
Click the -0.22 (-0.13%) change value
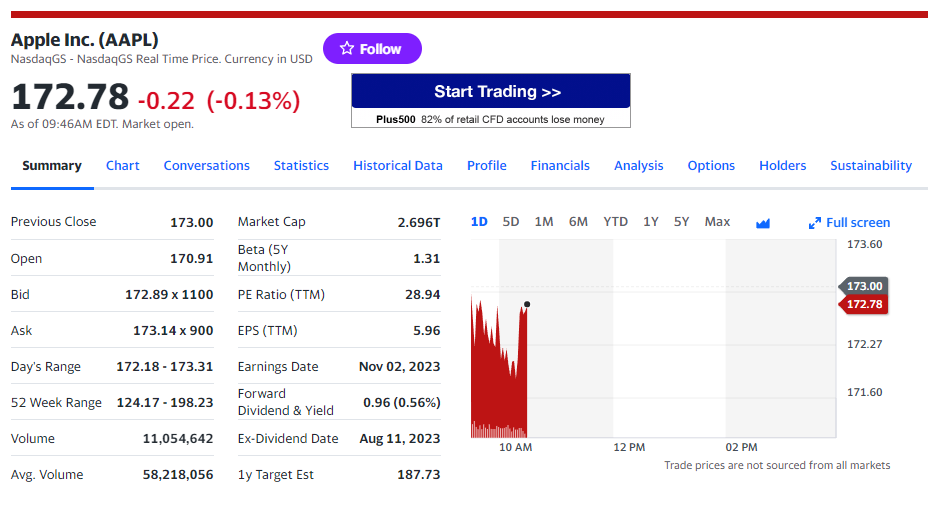coord(219,101)
